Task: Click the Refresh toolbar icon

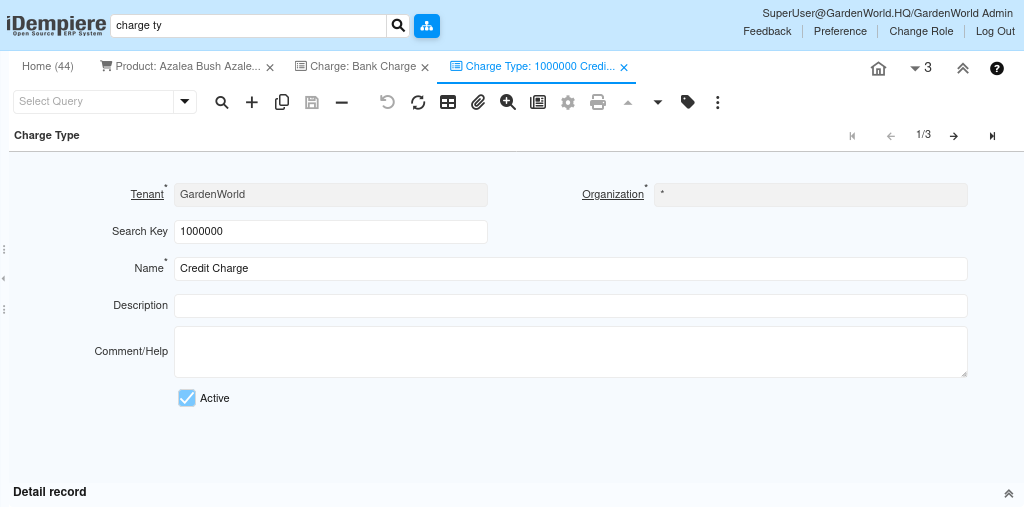Action: pyautogui.click(x=418, y=102)
